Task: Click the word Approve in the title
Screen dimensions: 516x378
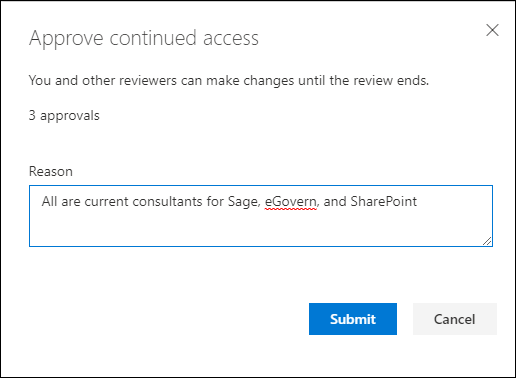Action: point(66,39)
